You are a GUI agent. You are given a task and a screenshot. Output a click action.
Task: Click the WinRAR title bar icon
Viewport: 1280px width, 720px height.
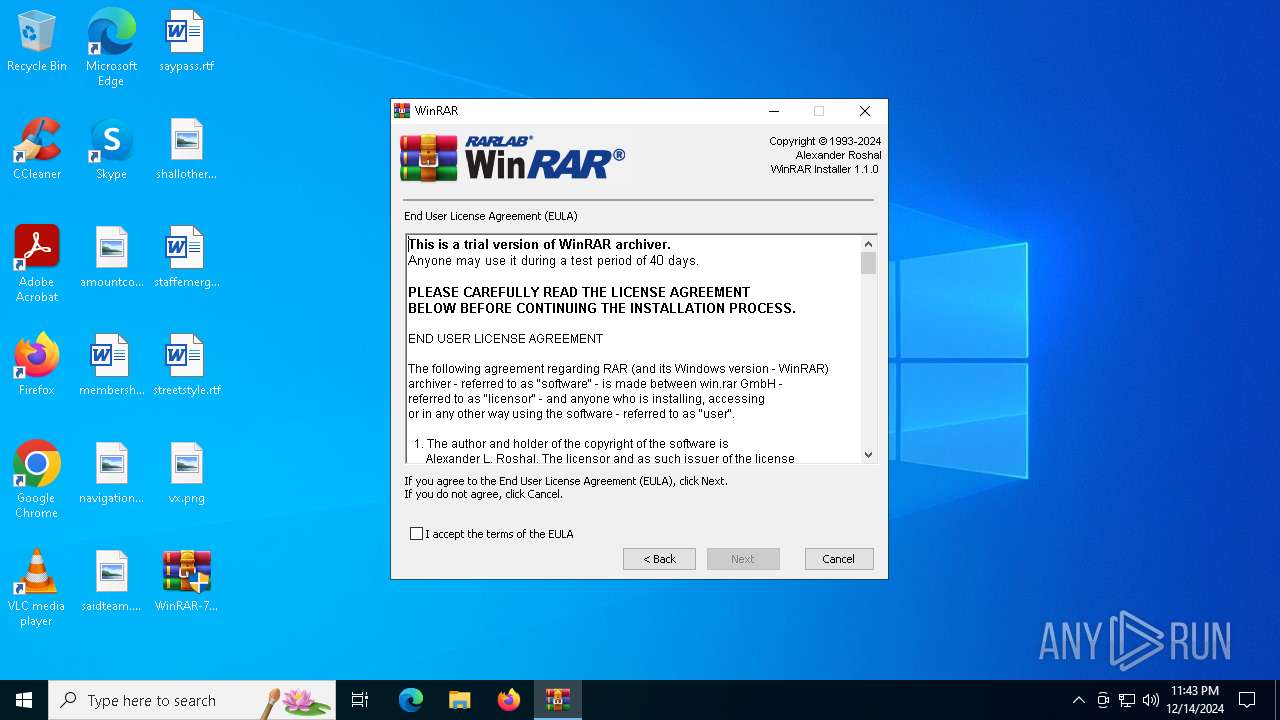[x=402, y=111]
